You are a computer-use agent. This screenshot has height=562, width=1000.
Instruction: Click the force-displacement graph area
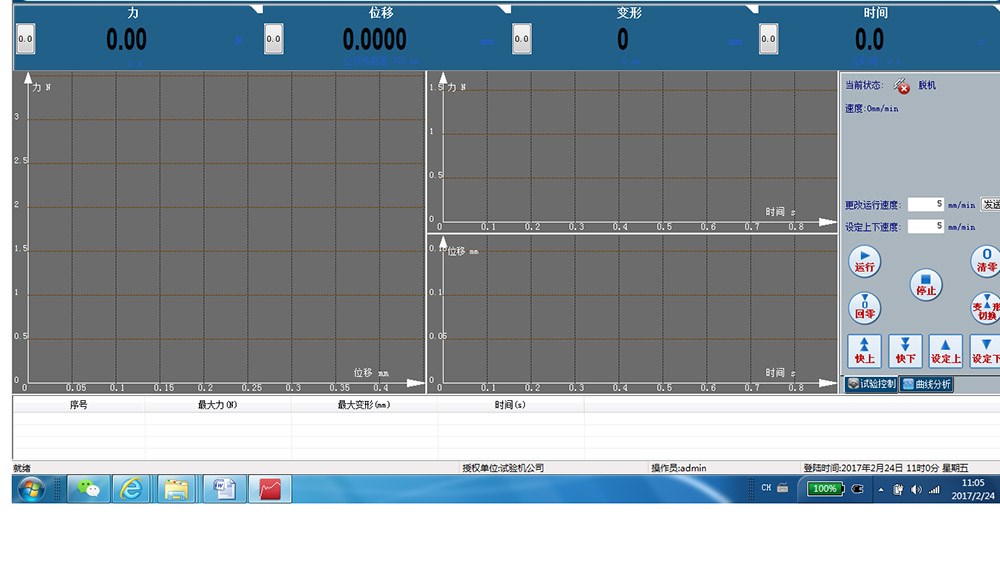click(219, 232)
